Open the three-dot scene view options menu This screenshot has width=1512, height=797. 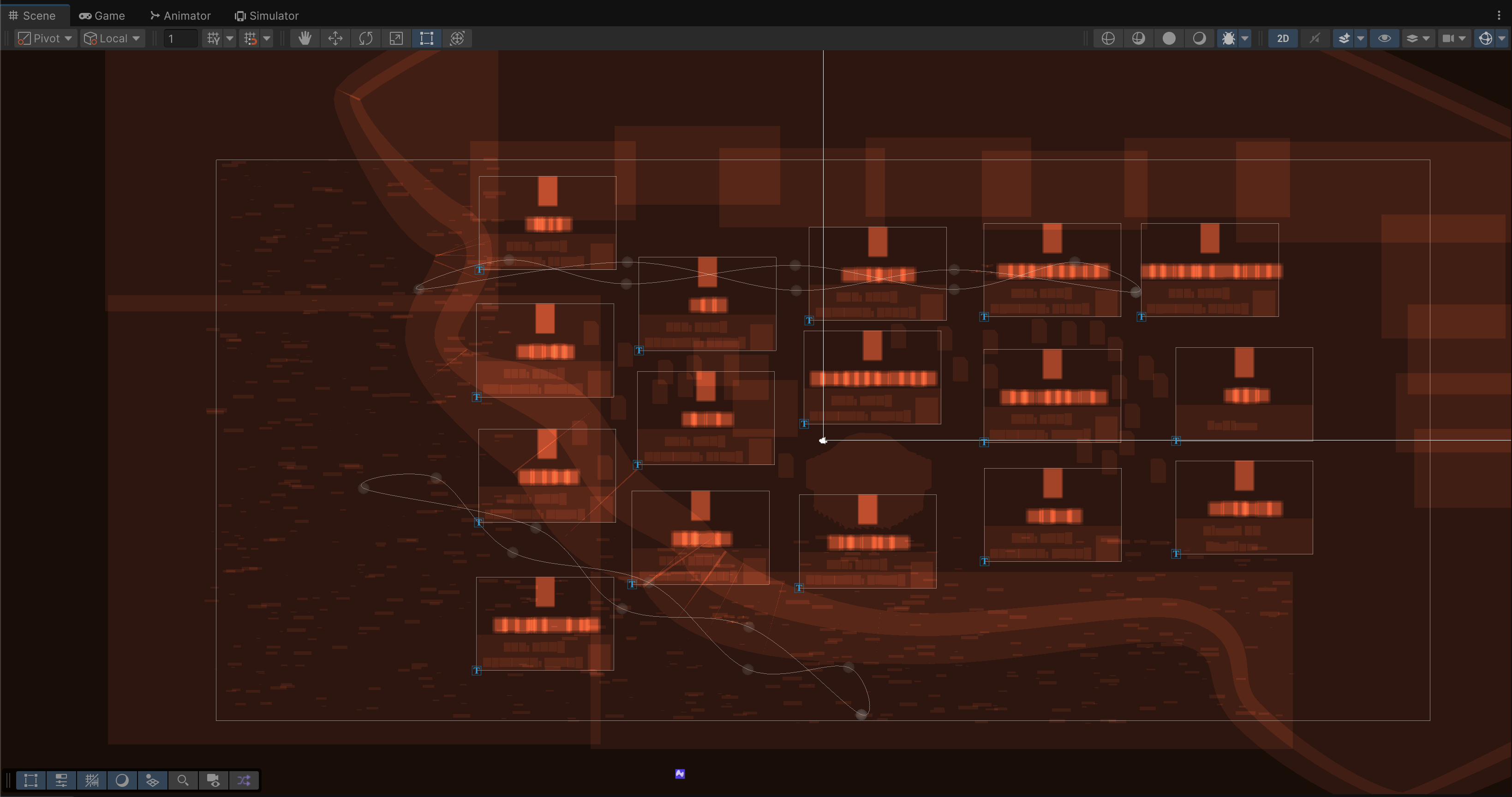pos(1499,15)
